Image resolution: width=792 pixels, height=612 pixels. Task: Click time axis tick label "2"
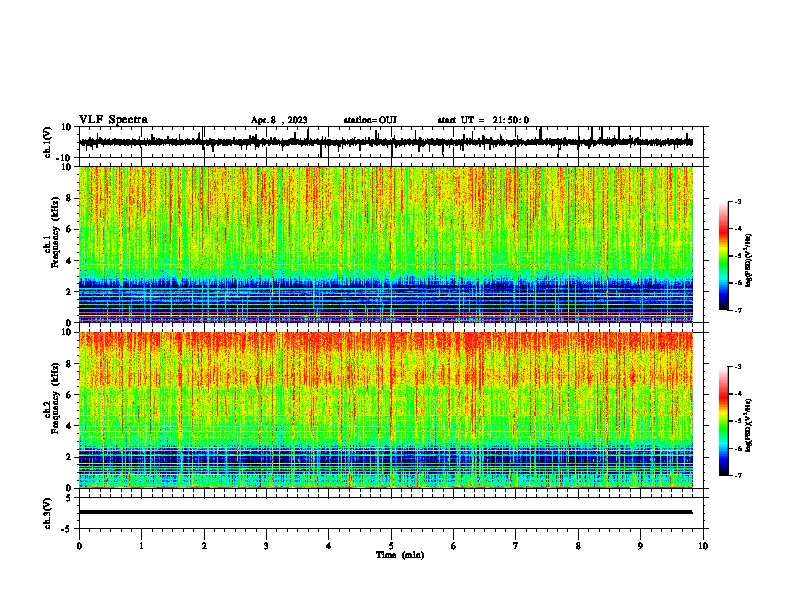(x=204, y=546)
